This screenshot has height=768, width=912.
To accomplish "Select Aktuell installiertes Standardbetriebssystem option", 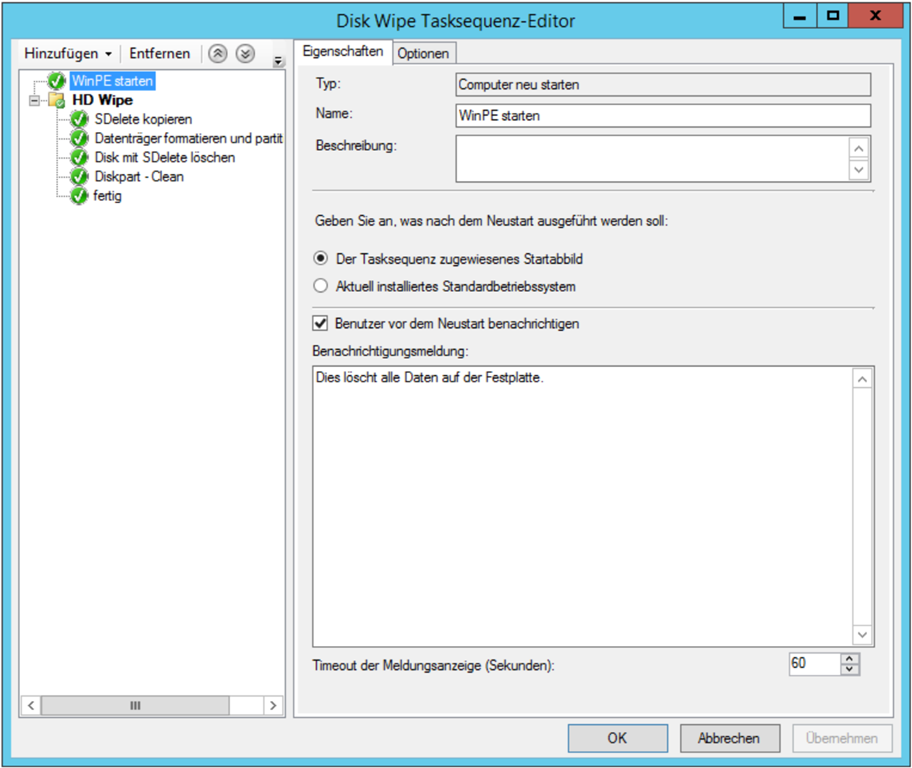I will coord(320,286).
